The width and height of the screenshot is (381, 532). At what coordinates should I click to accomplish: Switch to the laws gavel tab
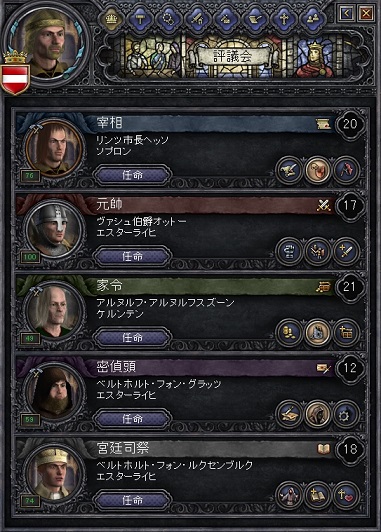[140, 19]
